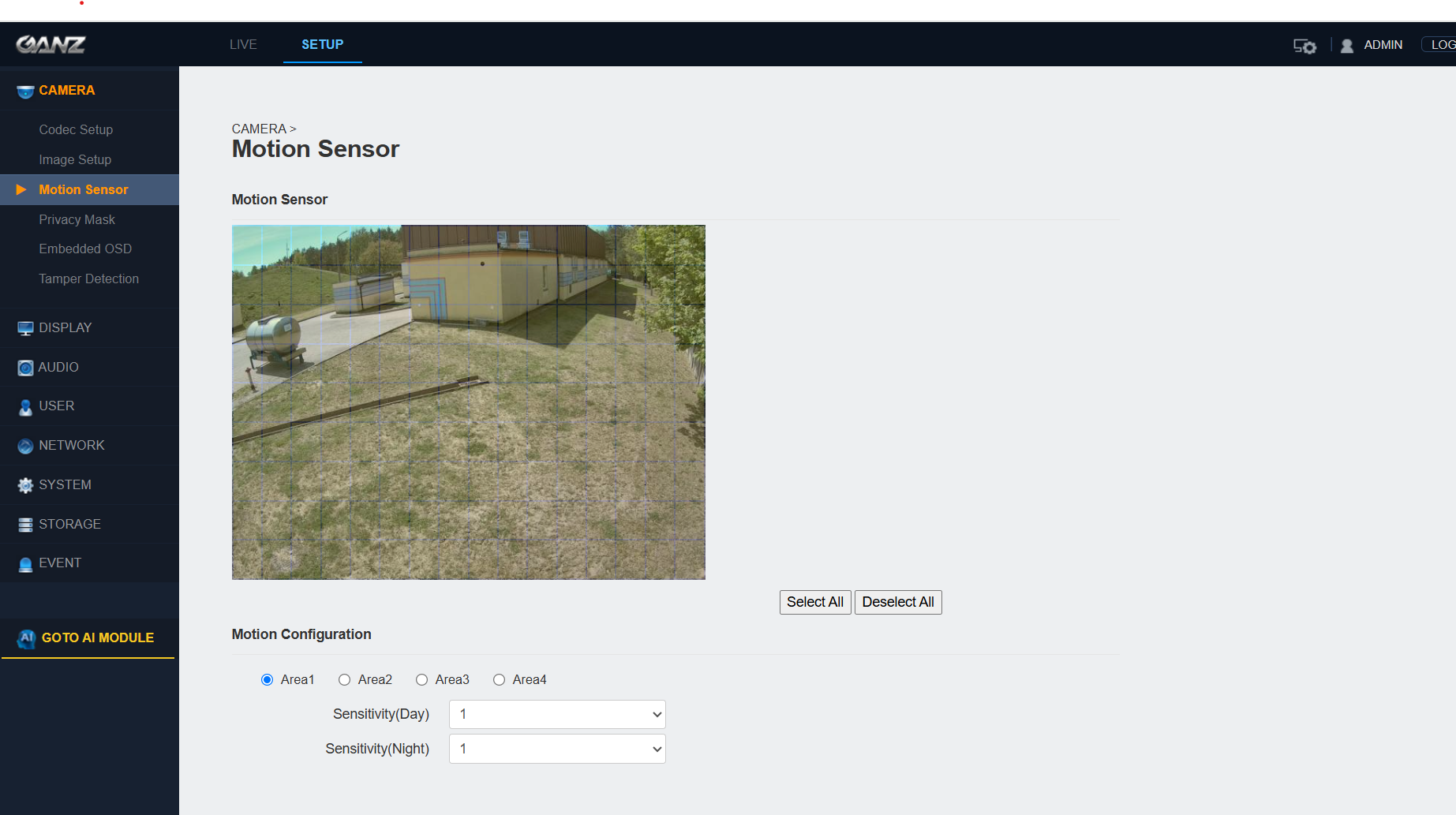Open the CAMERA section icon
The height and width of the screenshot is (815, 1456).
tap(24, 90)
